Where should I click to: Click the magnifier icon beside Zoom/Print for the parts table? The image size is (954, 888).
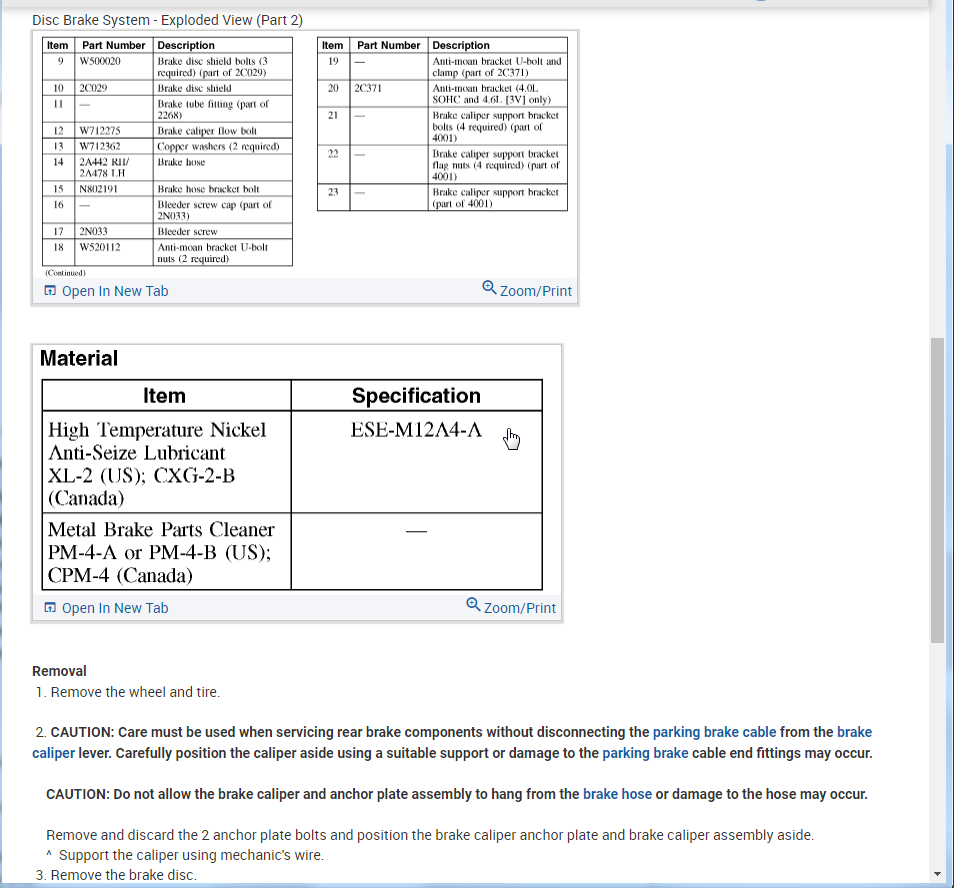click(x=489, y=287)
